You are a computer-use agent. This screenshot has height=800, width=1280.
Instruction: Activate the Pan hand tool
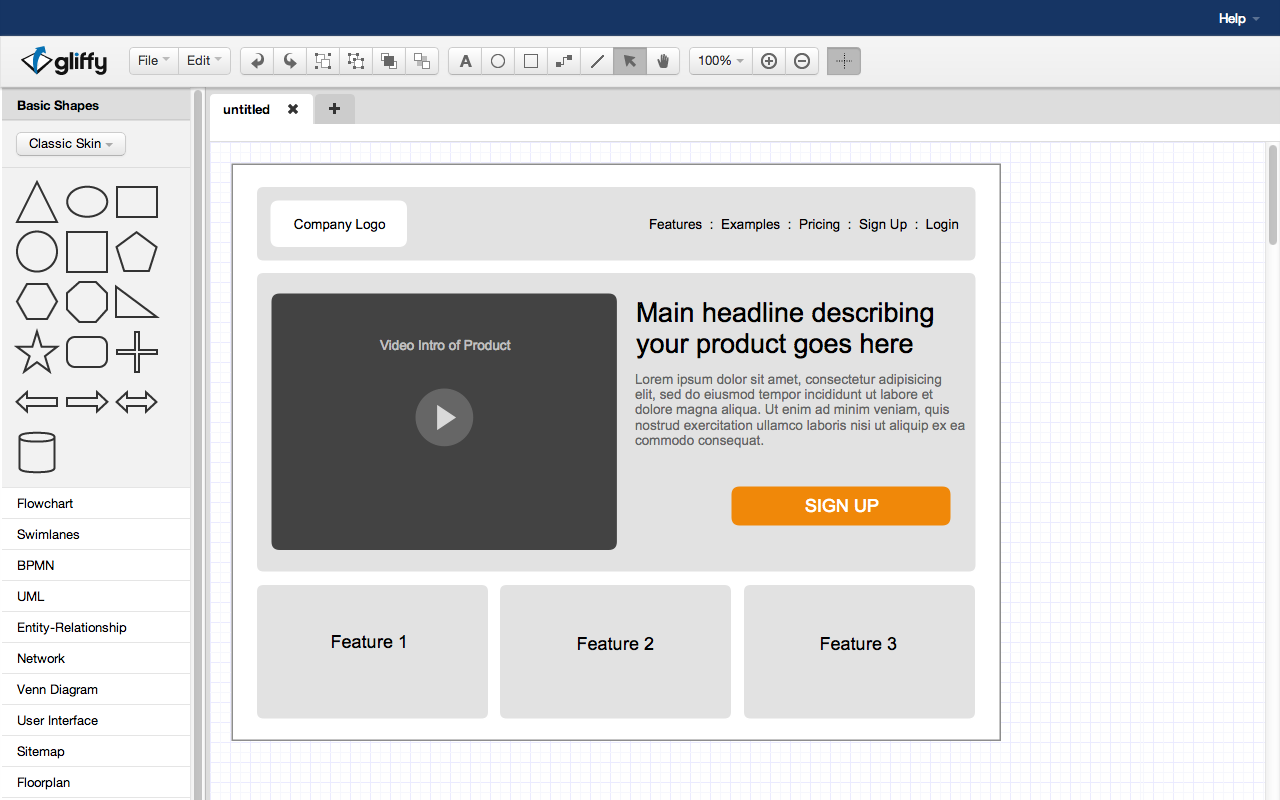(x=663, y=61)
